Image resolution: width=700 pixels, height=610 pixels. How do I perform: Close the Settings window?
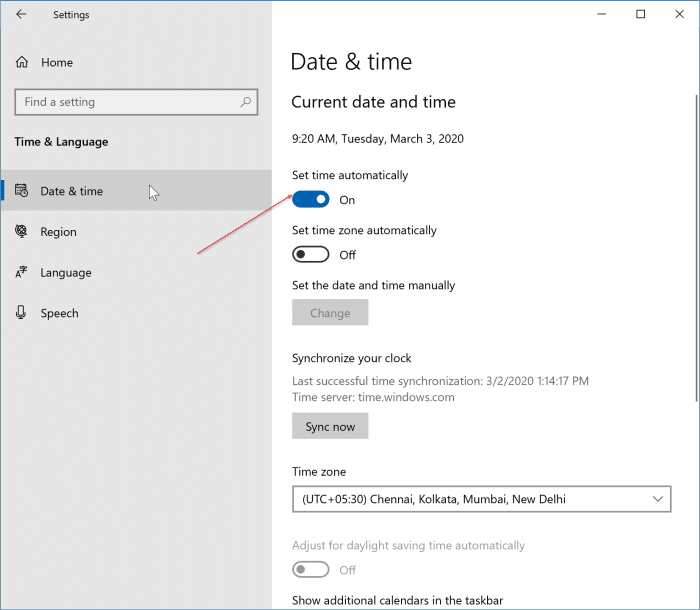tap(679, 14)
